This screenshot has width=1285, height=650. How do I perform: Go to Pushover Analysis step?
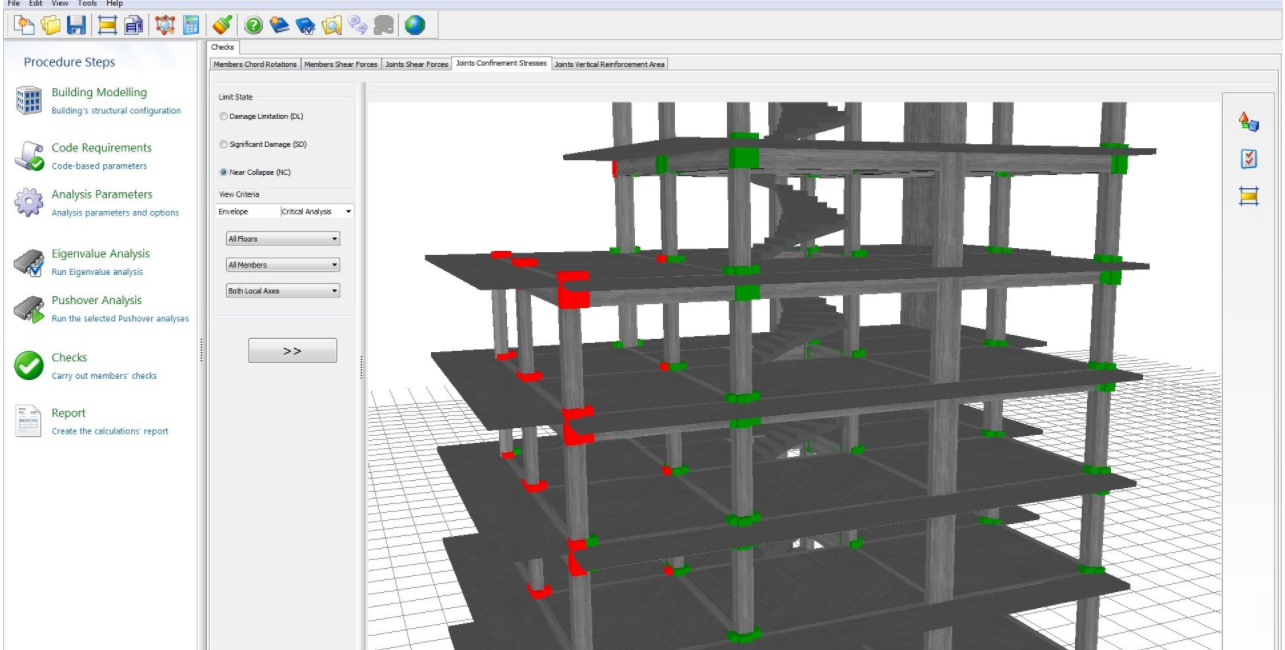click(96, 300)
